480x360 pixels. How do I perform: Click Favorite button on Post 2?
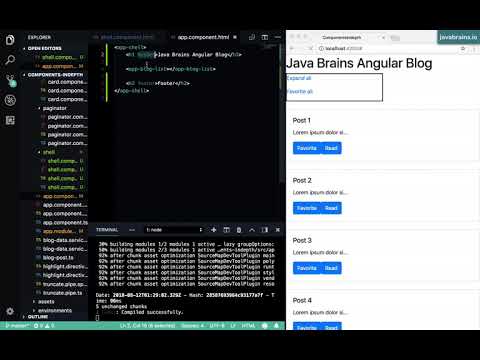tap(307, 208)
